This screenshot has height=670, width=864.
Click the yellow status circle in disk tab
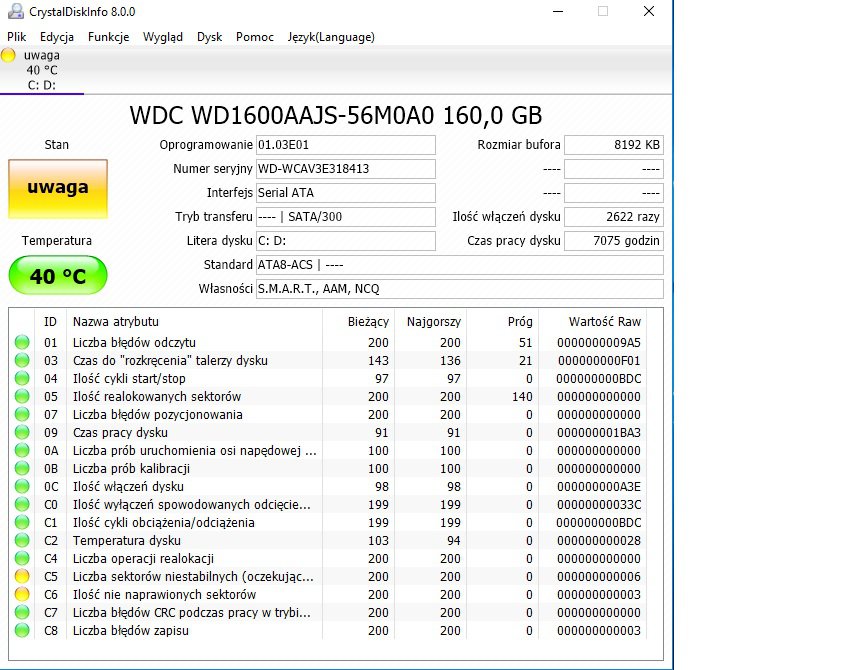[8, 55]
